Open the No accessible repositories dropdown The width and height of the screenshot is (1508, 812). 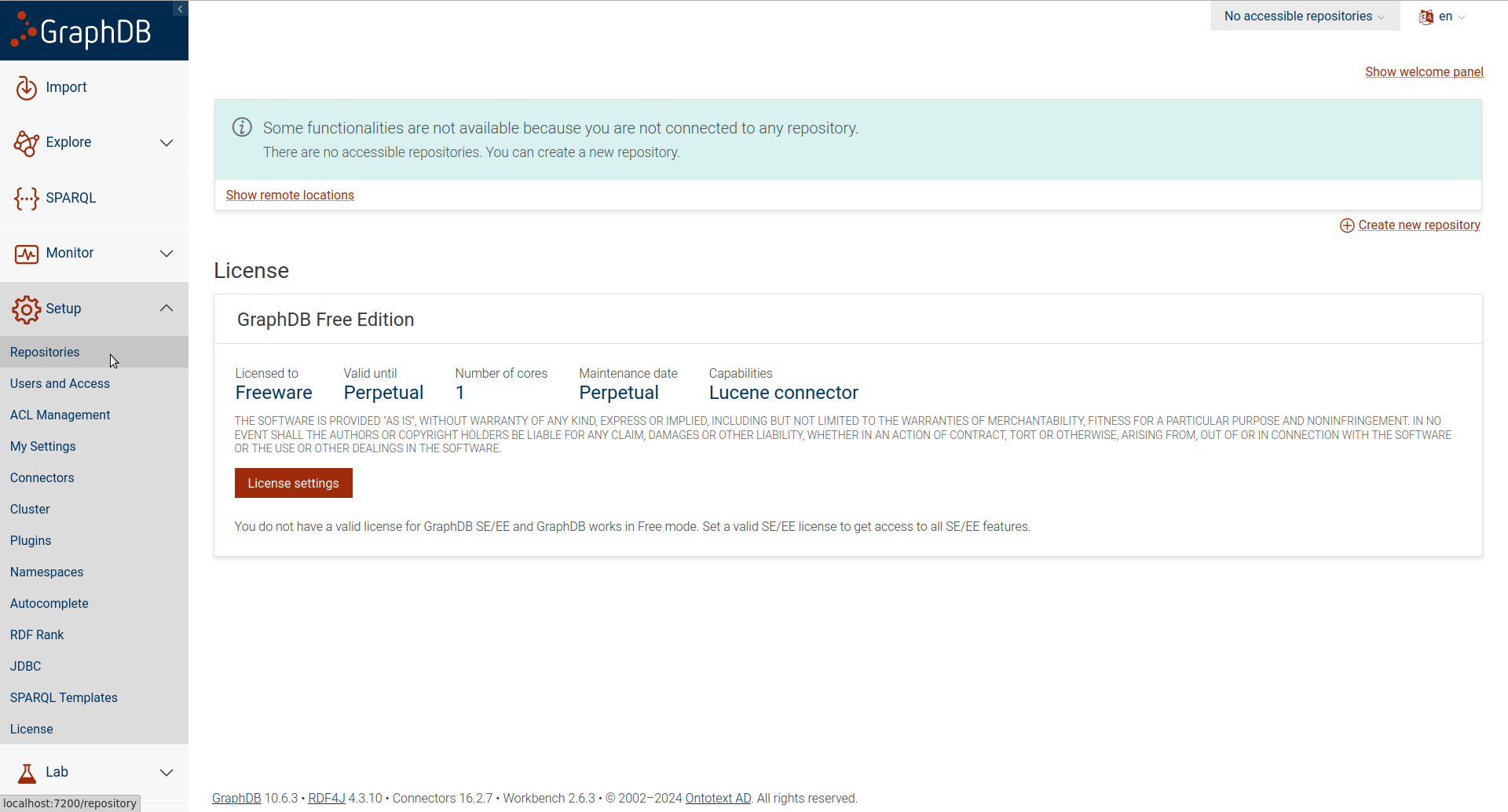pos(1305,16)
